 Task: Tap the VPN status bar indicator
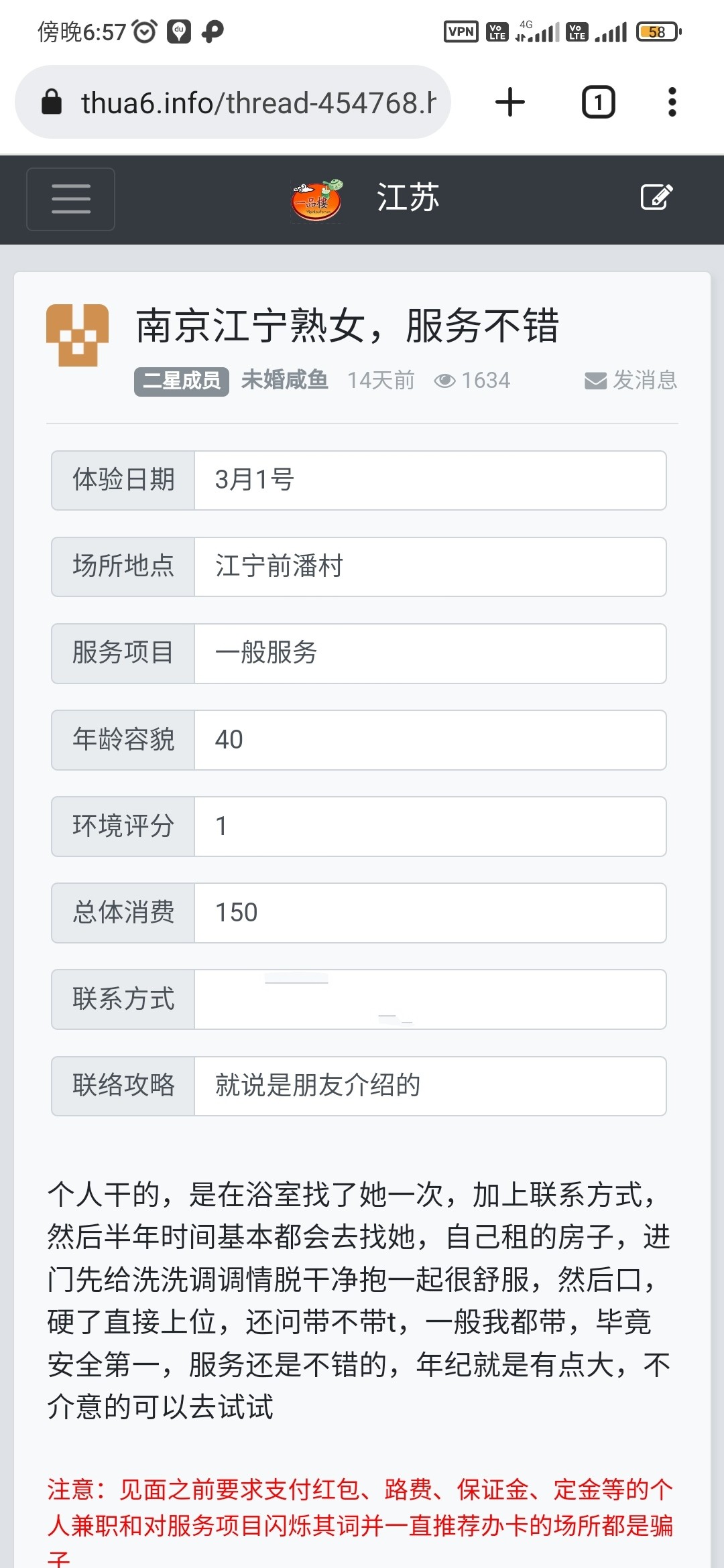(461, 31)
